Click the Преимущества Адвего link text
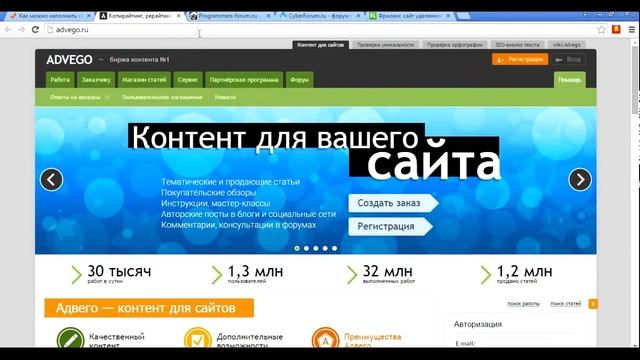640x360 pixels. pos(372,341)
